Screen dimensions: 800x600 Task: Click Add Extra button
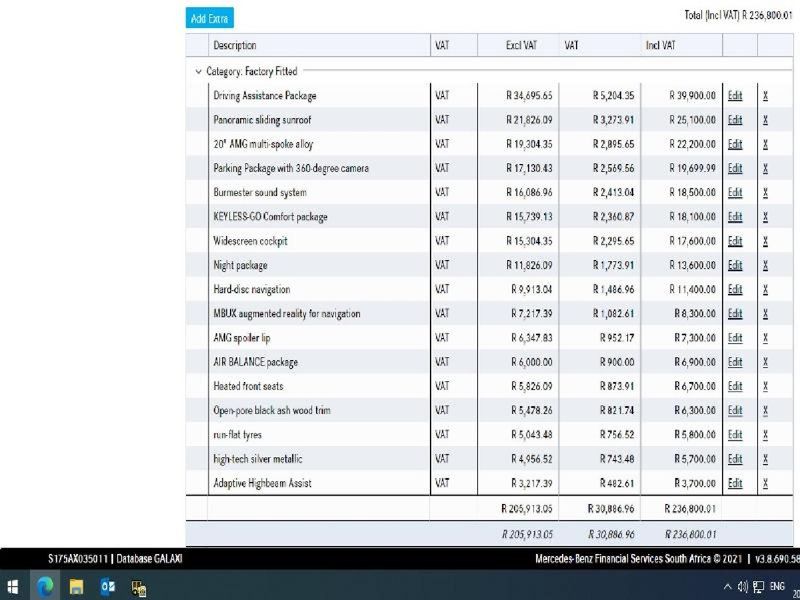click(x=210, y=18)
